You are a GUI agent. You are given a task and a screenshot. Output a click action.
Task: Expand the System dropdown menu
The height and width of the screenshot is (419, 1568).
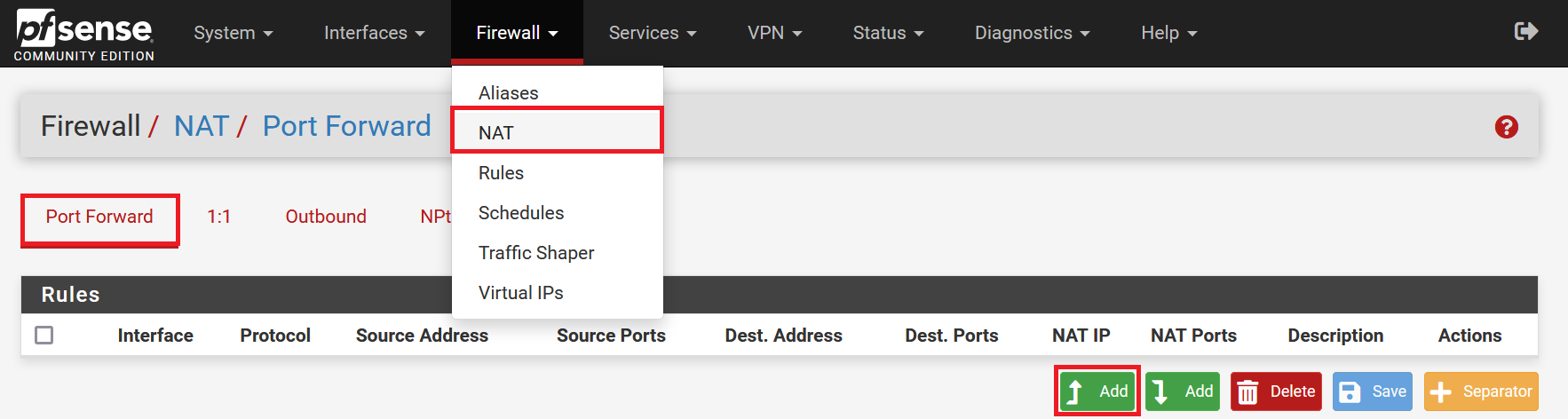[x=233, y=33]
